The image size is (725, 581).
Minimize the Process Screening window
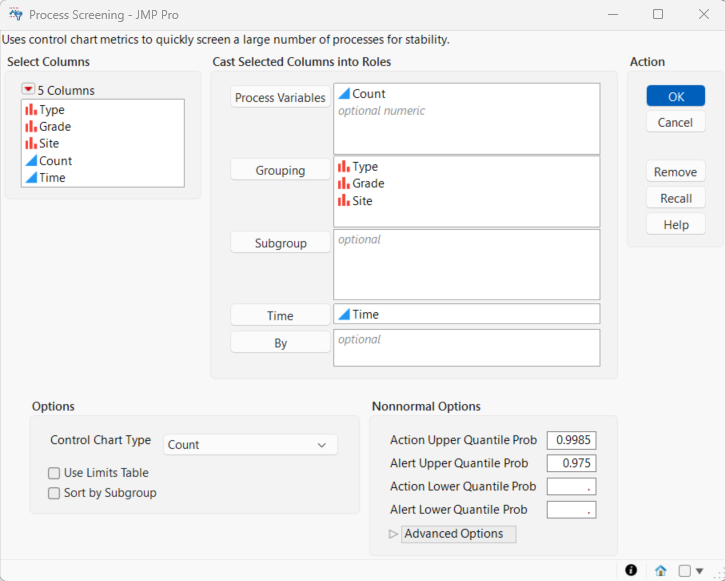point(613,14)
